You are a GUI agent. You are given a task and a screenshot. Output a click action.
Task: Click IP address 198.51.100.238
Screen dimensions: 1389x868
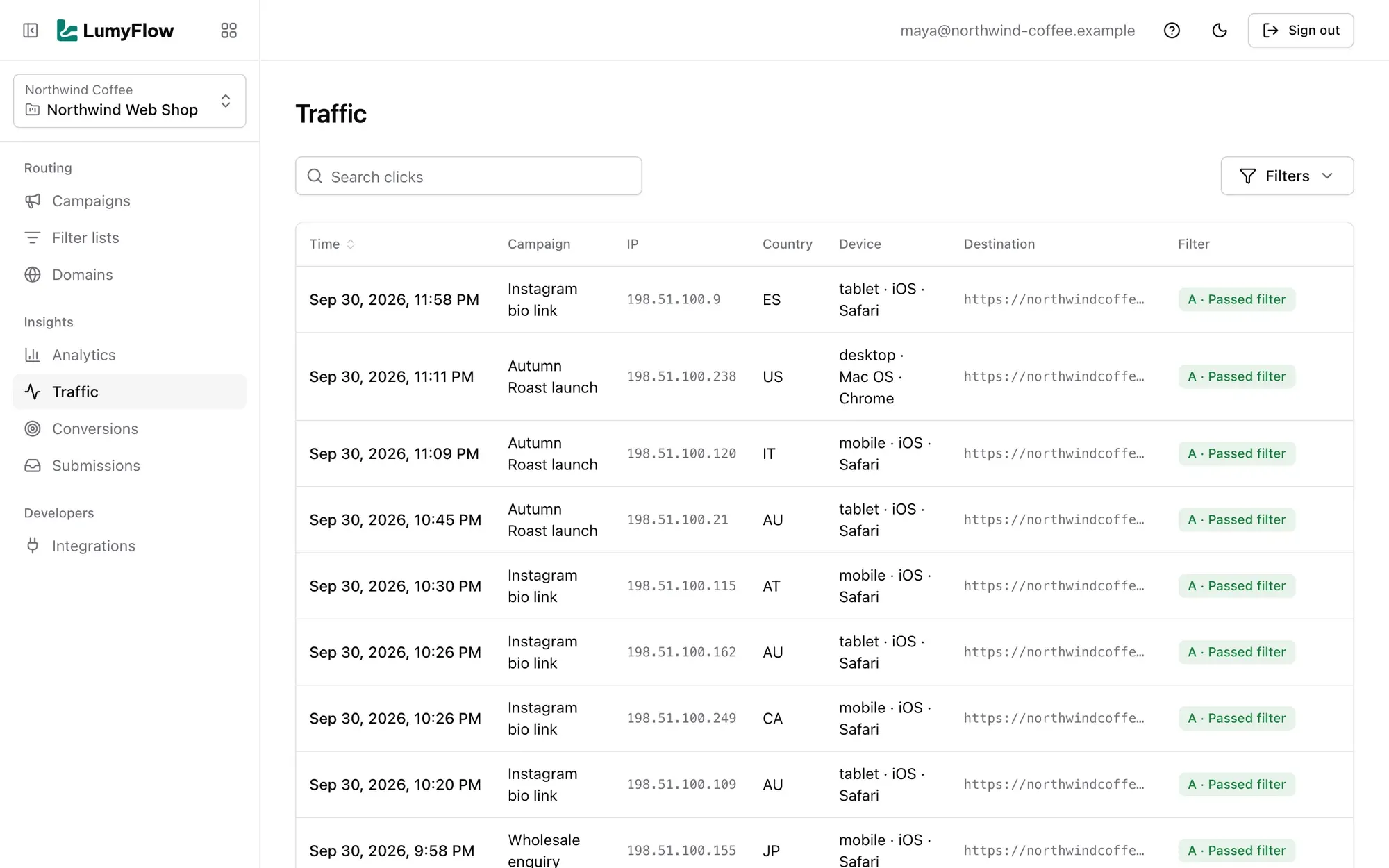coord(681,377)
